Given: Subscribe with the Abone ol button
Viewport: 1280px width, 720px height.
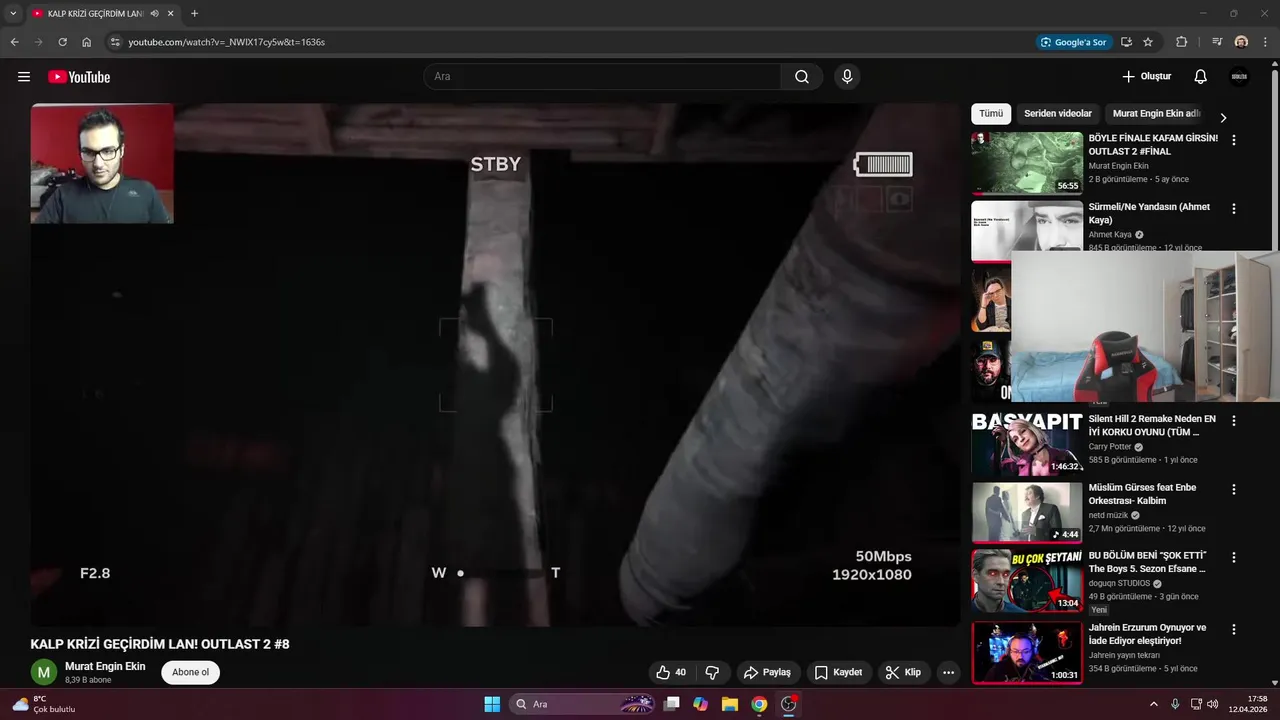Looking at the screenshot, I should [x=190, y=672].
